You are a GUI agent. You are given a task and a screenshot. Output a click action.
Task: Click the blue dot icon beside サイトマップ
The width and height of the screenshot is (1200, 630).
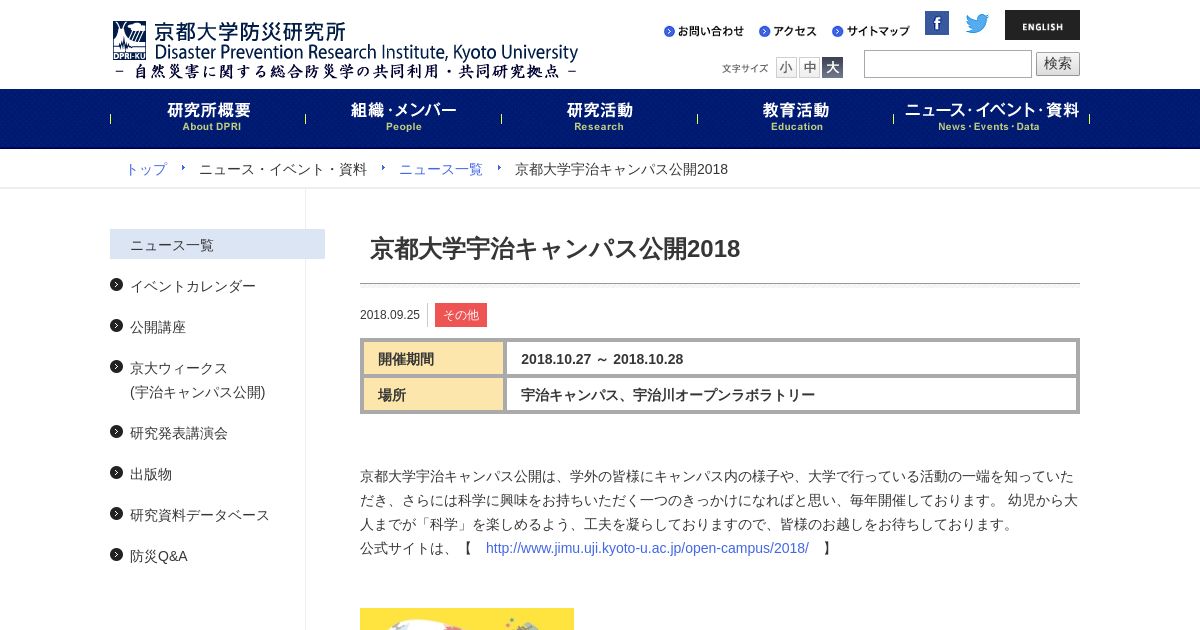tap(837, 31)
